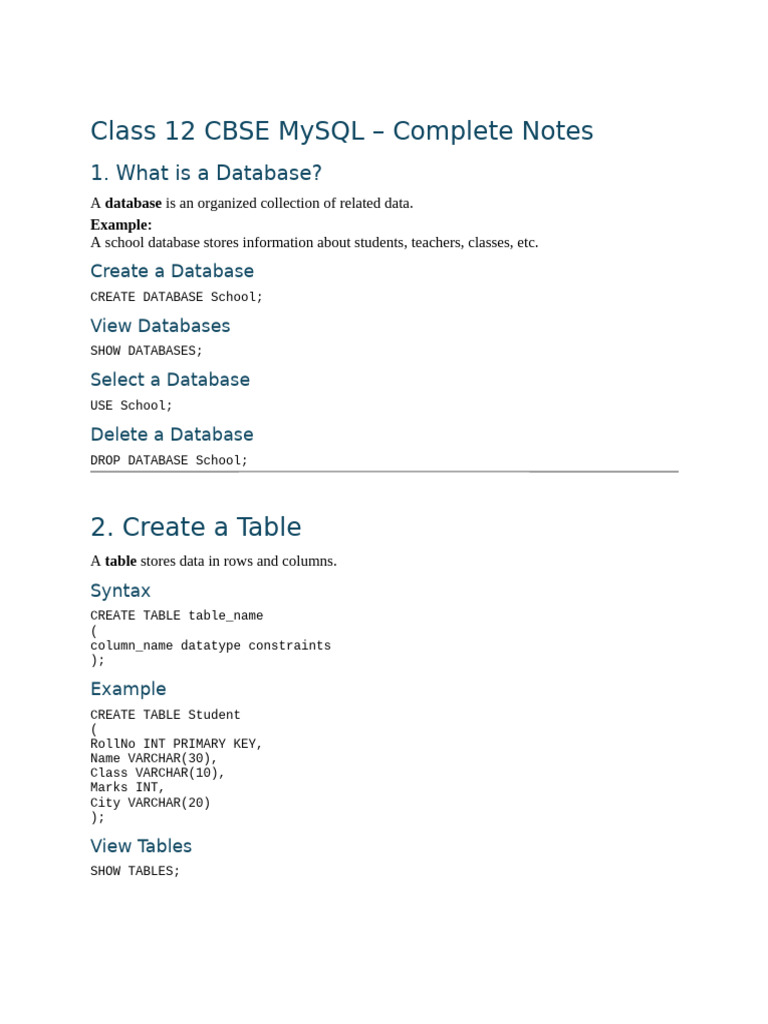Click the USE School; code line
The image size is (768, 1024).
point(131,406)
